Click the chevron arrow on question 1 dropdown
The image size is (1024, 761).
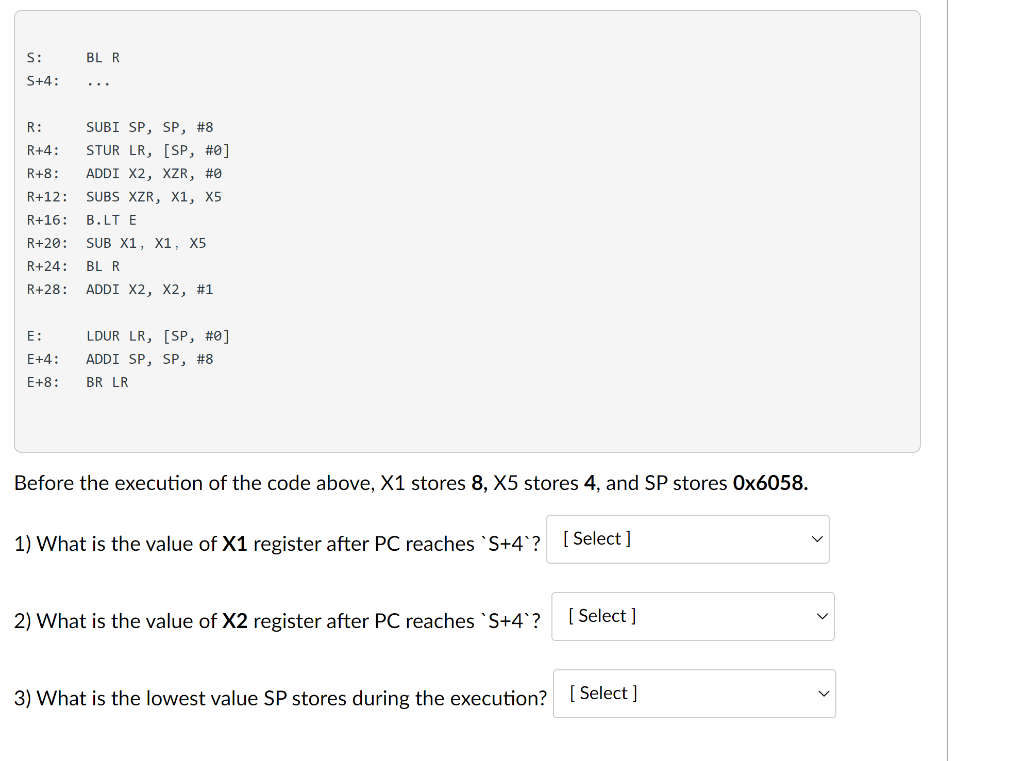[817, 539]
